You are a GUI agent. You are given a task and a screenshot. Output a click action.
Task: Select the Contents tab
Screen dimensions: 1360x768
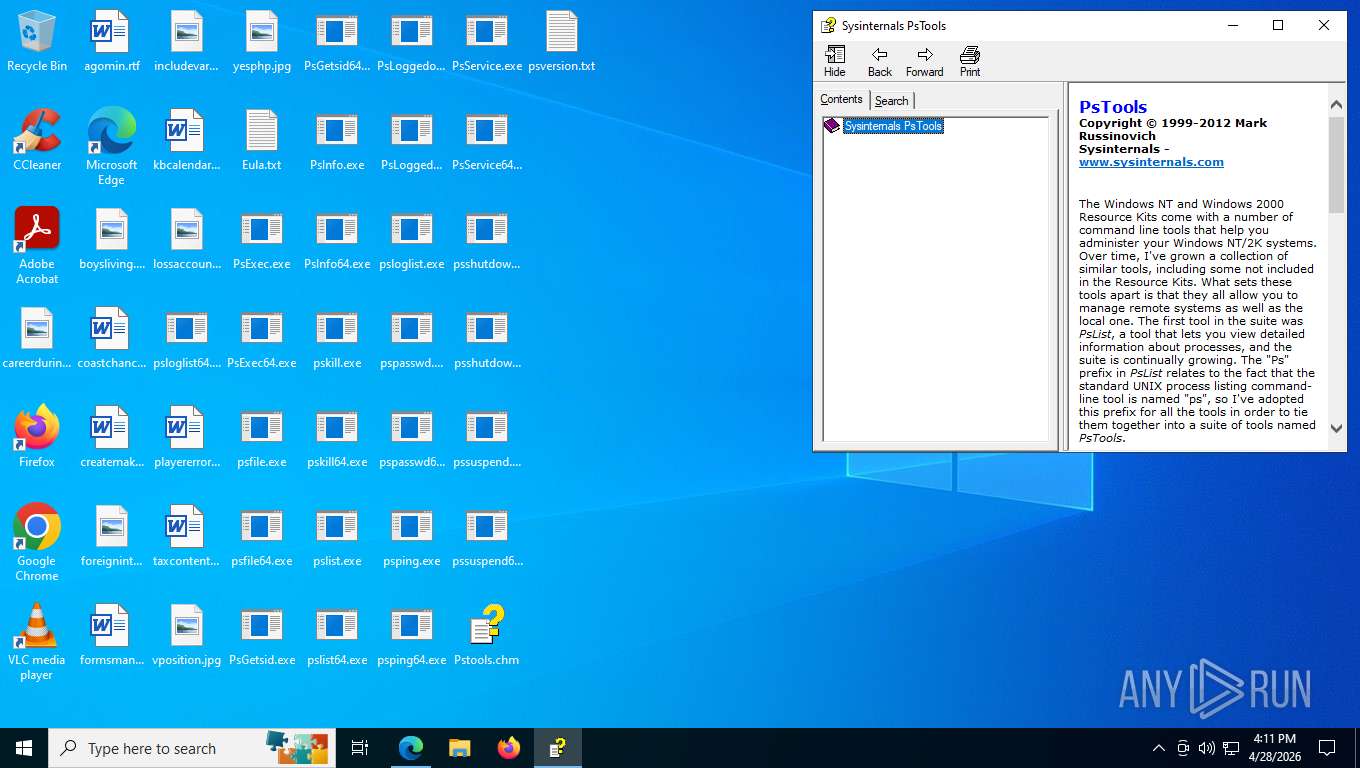(841, 99)
